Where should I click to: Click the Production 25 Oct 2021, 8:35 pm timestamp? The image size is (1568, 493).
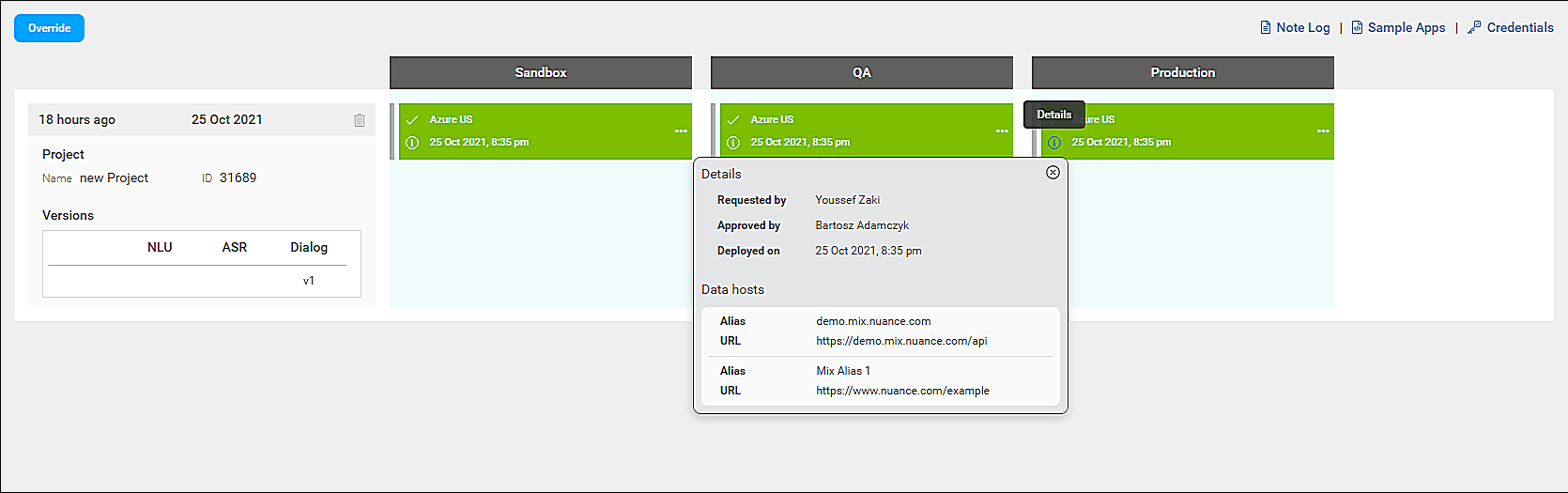pos(1121,143)
